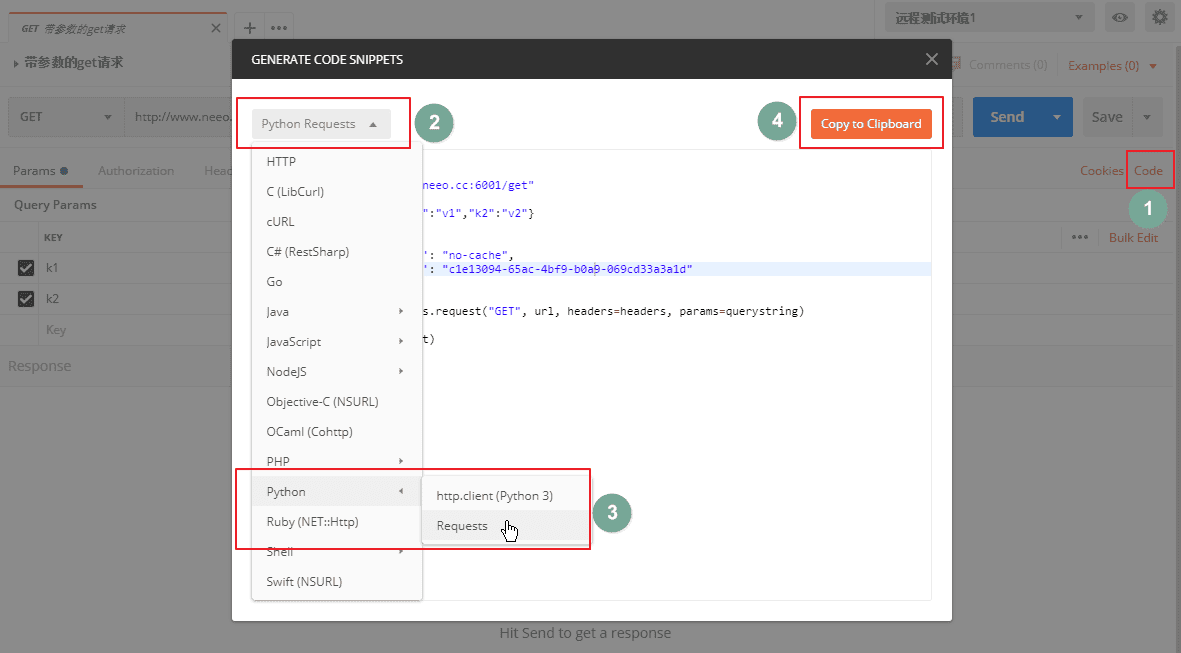This screenshot has height=653, width=1181.
Task: Open the Python Requests language dropdown
Action: point(322,124)
